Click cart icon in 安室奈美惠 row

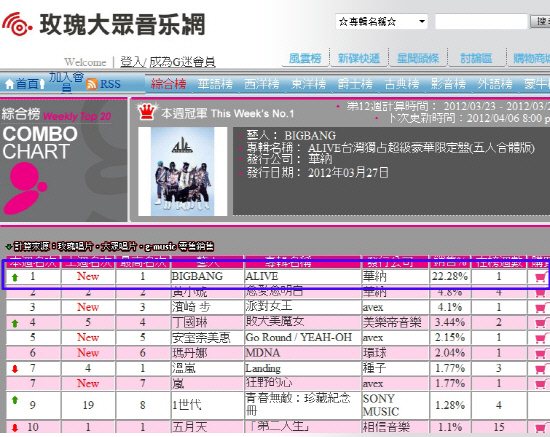pos(541,338)
